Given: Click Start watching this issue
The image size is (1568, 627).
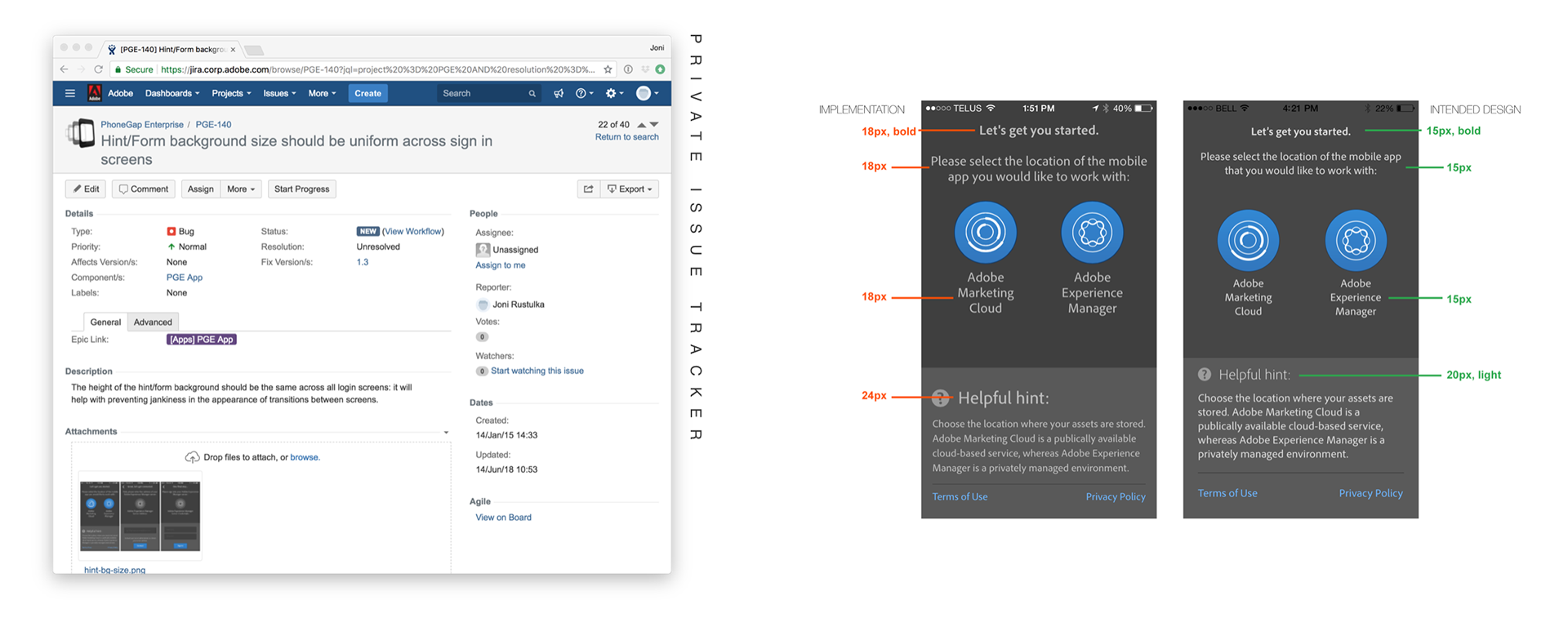Looking at the screenshot, I should click(537, 371).
